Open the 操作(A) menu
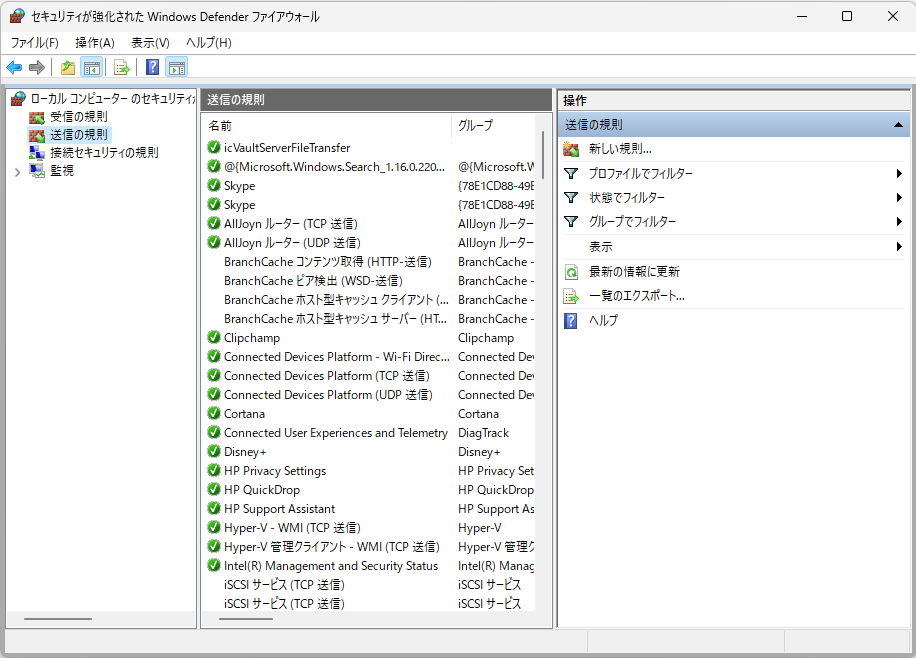This screenshot has width=916, height=658. click(x=95, y=43)
